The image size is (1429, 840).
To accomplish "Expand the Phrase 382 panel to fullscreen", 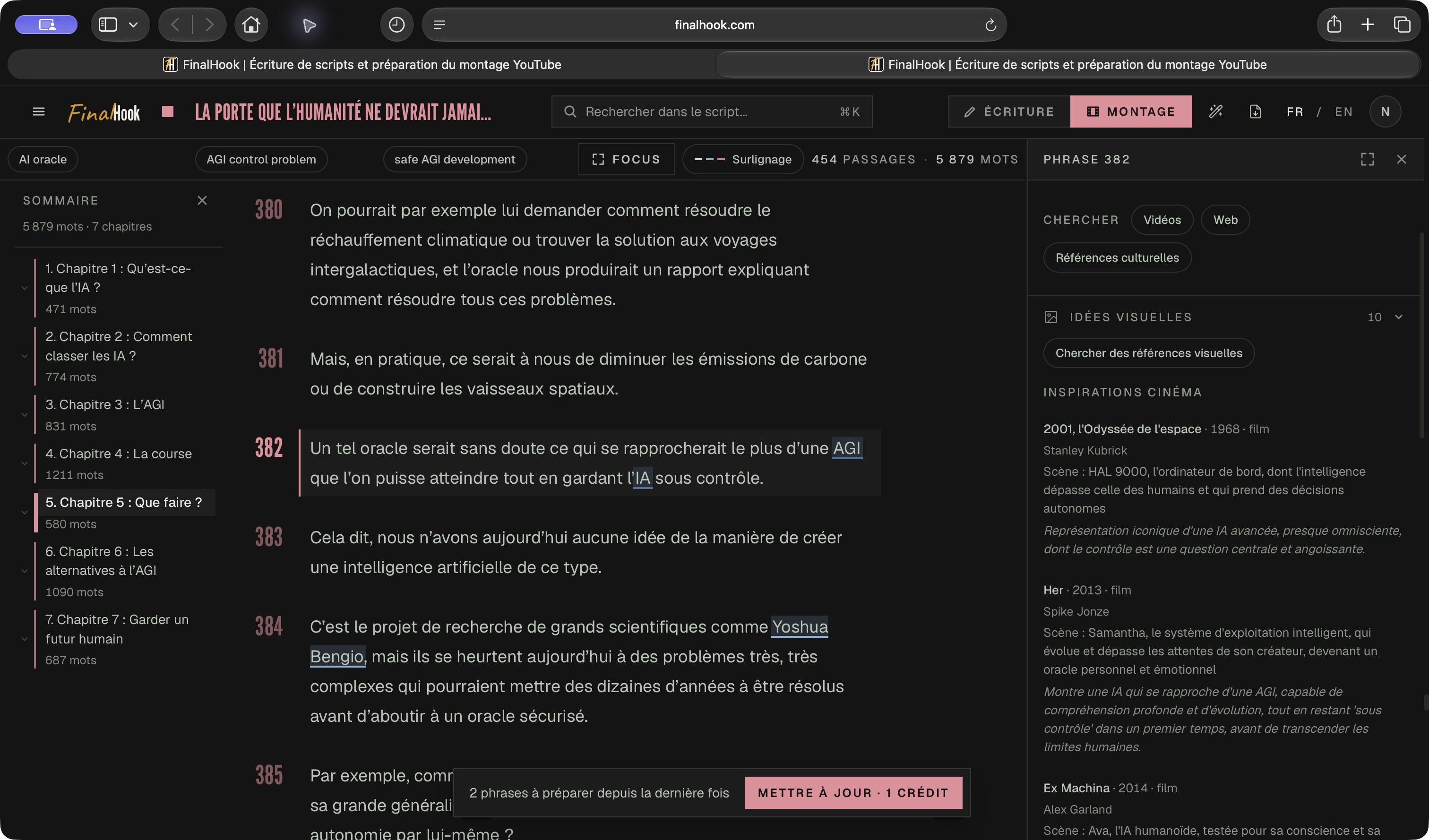I will point(1367,159).
